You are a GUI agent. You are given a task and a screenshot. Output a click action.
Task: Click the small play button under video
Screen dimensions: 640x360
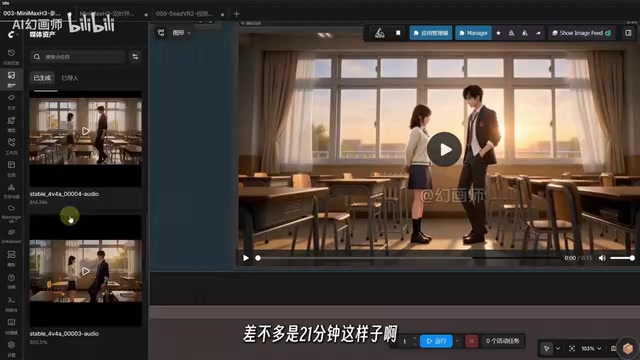(x=246, y=258)
